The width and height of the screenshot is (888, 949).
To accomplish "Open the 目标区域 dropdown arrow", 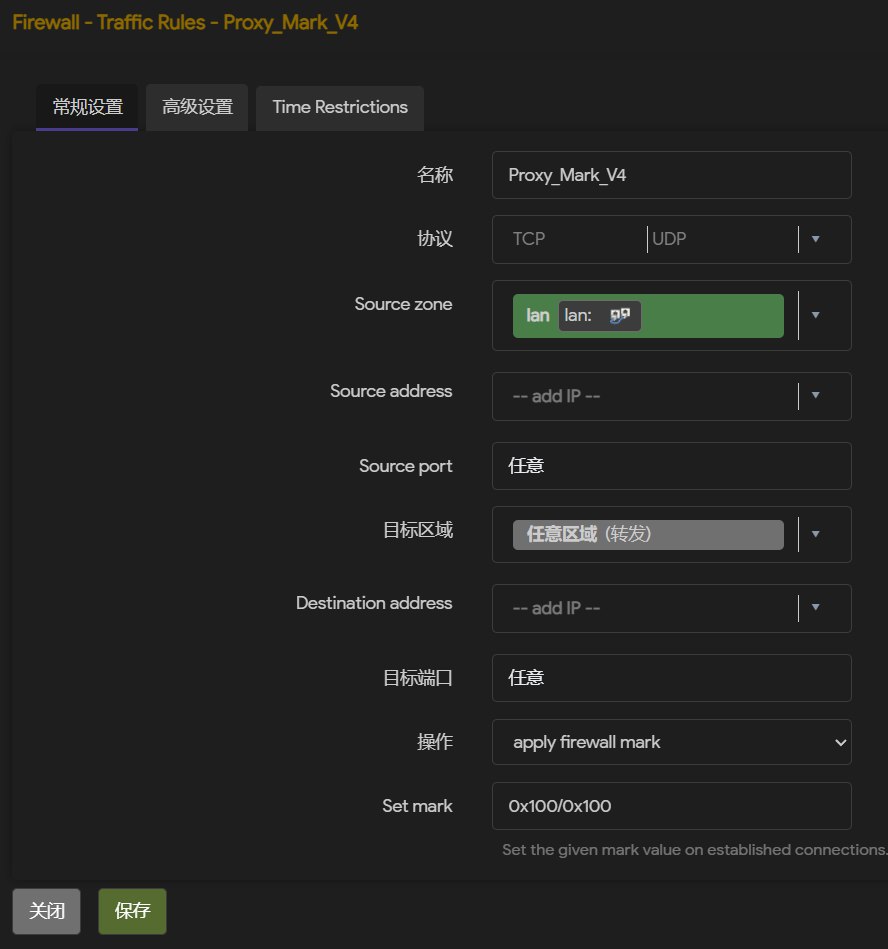I will (x=815, y=534).
